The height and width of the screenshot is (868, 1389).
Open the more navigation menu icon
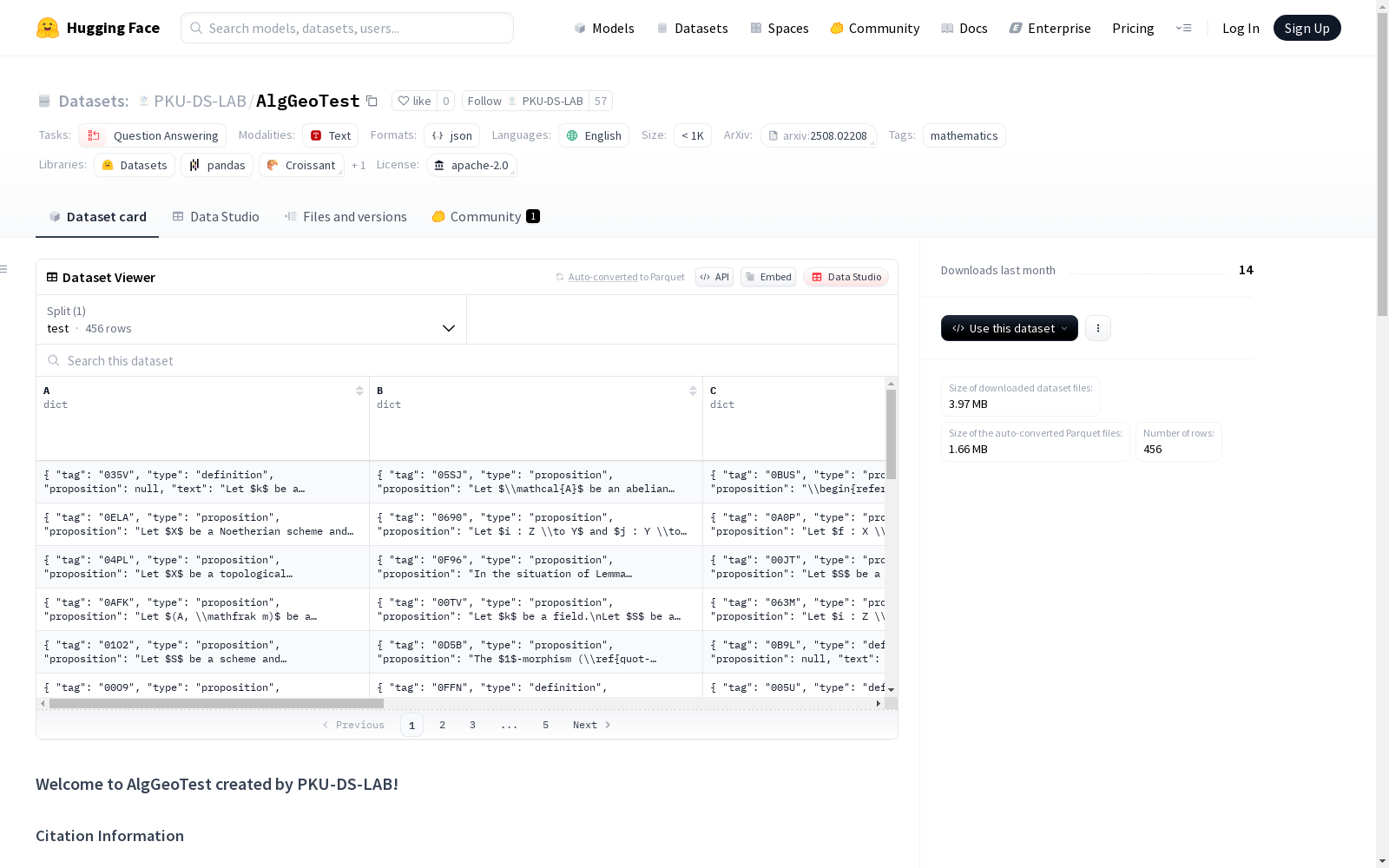pos(1183,28)
